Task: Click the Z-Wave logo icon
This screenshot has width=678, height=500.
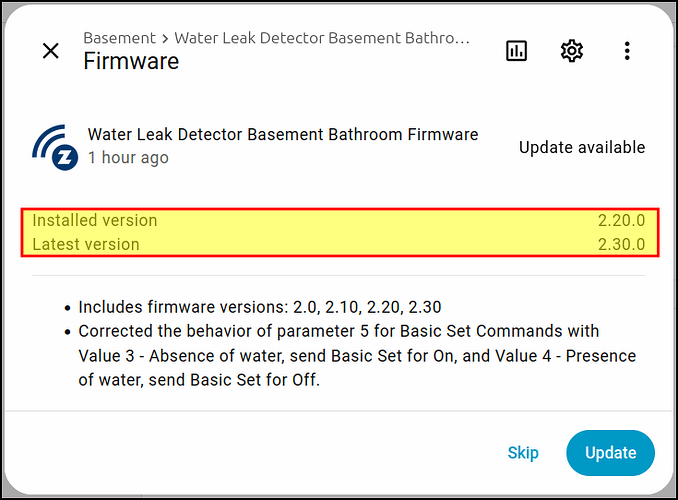Action: pos(55,146)
